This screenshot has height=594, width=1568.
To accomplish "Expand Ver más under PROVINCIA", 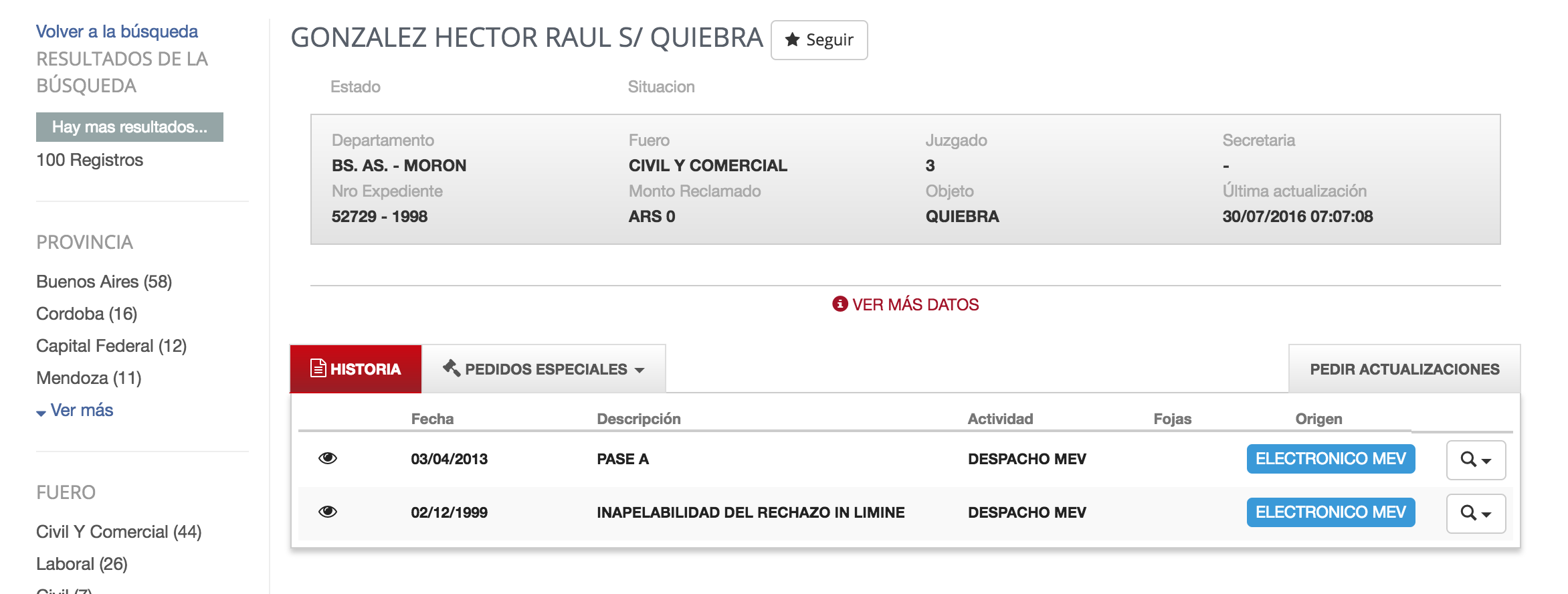I will click(75, 410).
